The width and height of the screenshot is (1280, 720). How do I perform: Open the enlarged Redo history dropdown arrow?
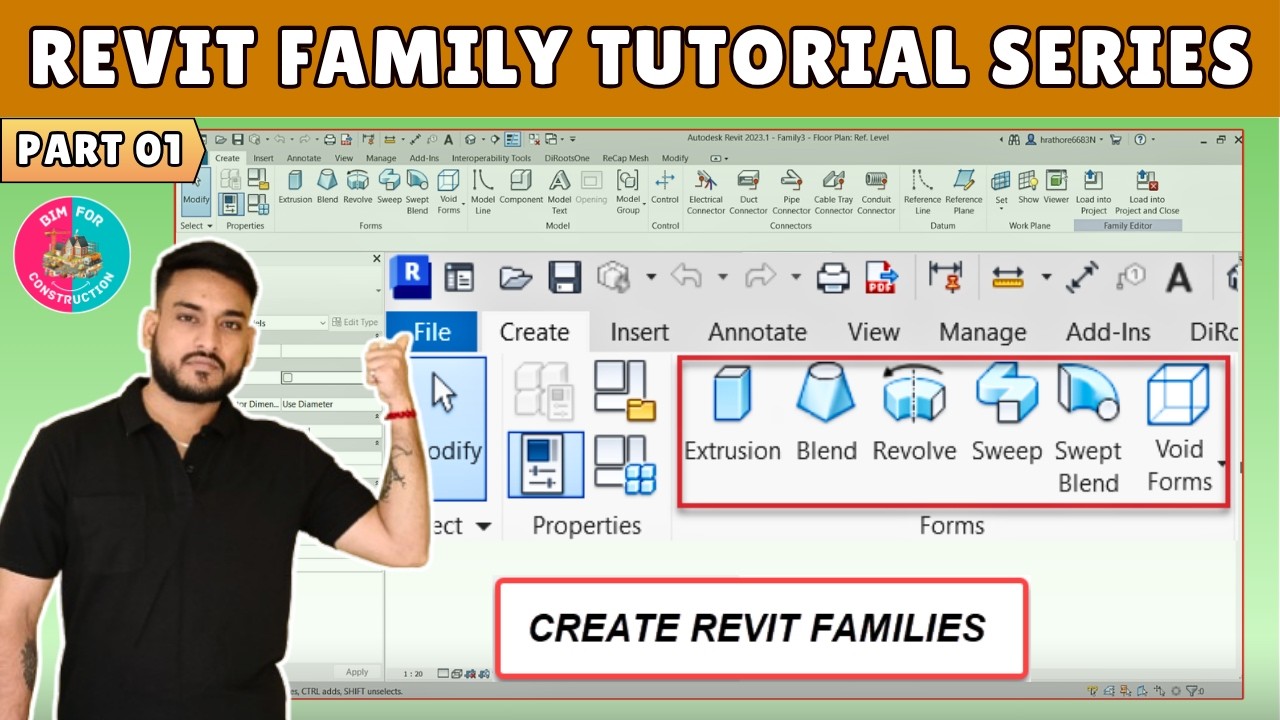point(796,277)
